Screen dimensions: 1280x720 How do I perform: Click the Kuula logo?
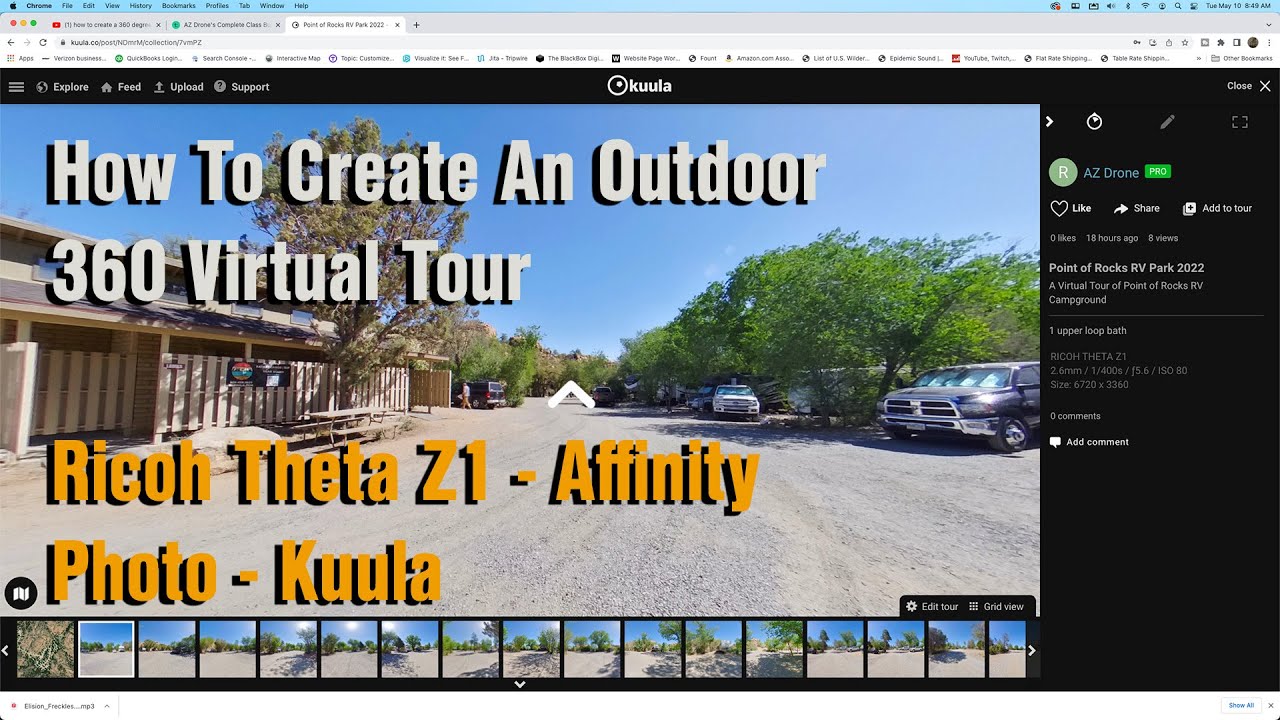point(640,86)
